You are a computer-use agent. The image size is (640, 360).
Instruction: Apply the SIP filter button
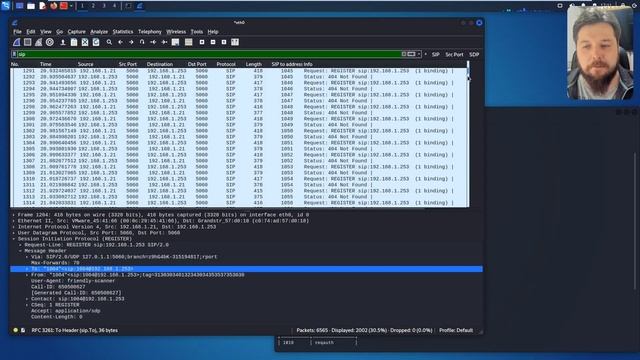[436, 54]
